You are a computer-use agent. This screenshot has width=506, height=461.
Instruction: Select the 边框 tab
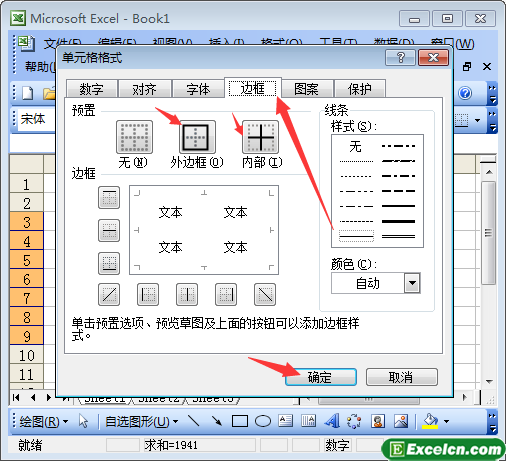click(x=253, y=88)
